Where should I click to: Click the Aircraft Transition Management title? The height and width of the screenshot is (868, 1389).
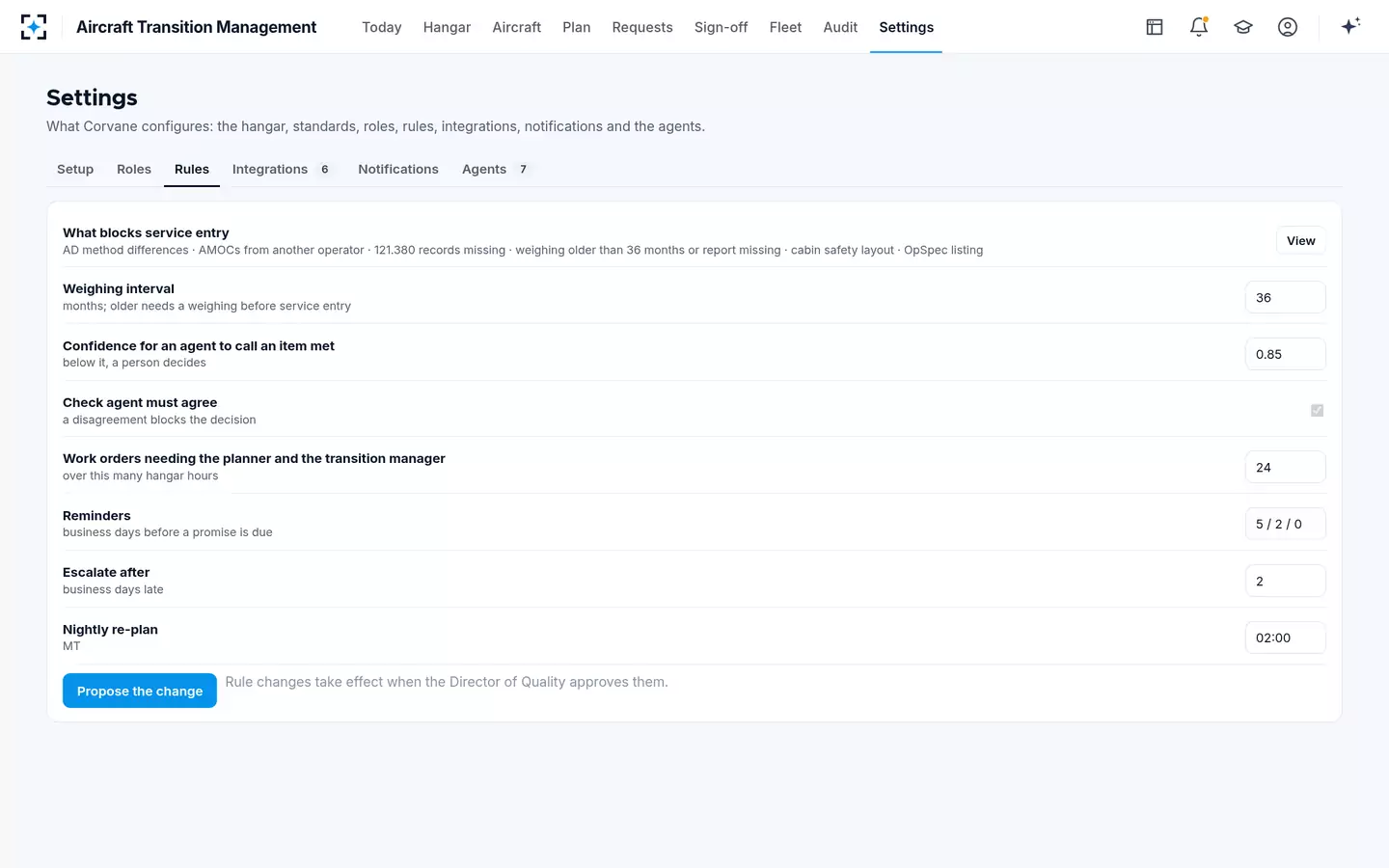point(196,27)
